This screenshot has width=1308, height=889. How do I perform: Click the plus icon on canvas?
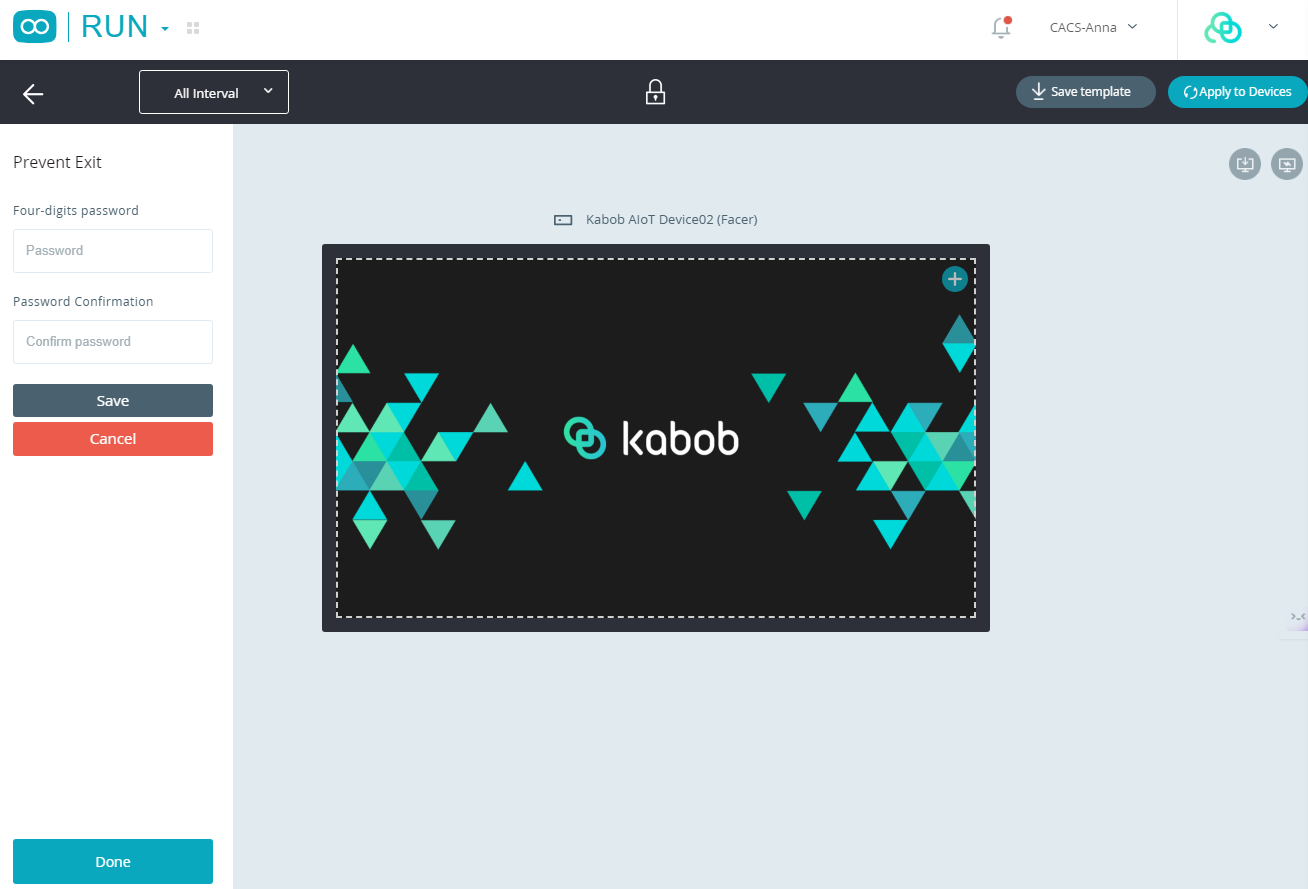click(955, 279)
